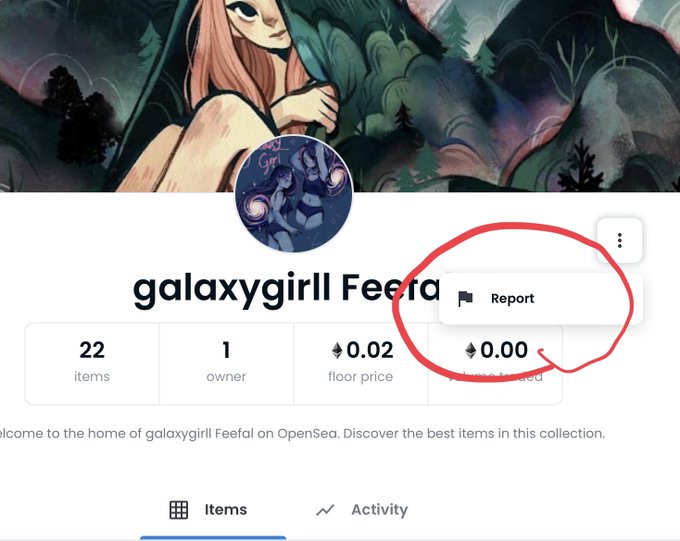Open the galaxy girl collection avatar

pyautogui.click(x=294, y=194)
